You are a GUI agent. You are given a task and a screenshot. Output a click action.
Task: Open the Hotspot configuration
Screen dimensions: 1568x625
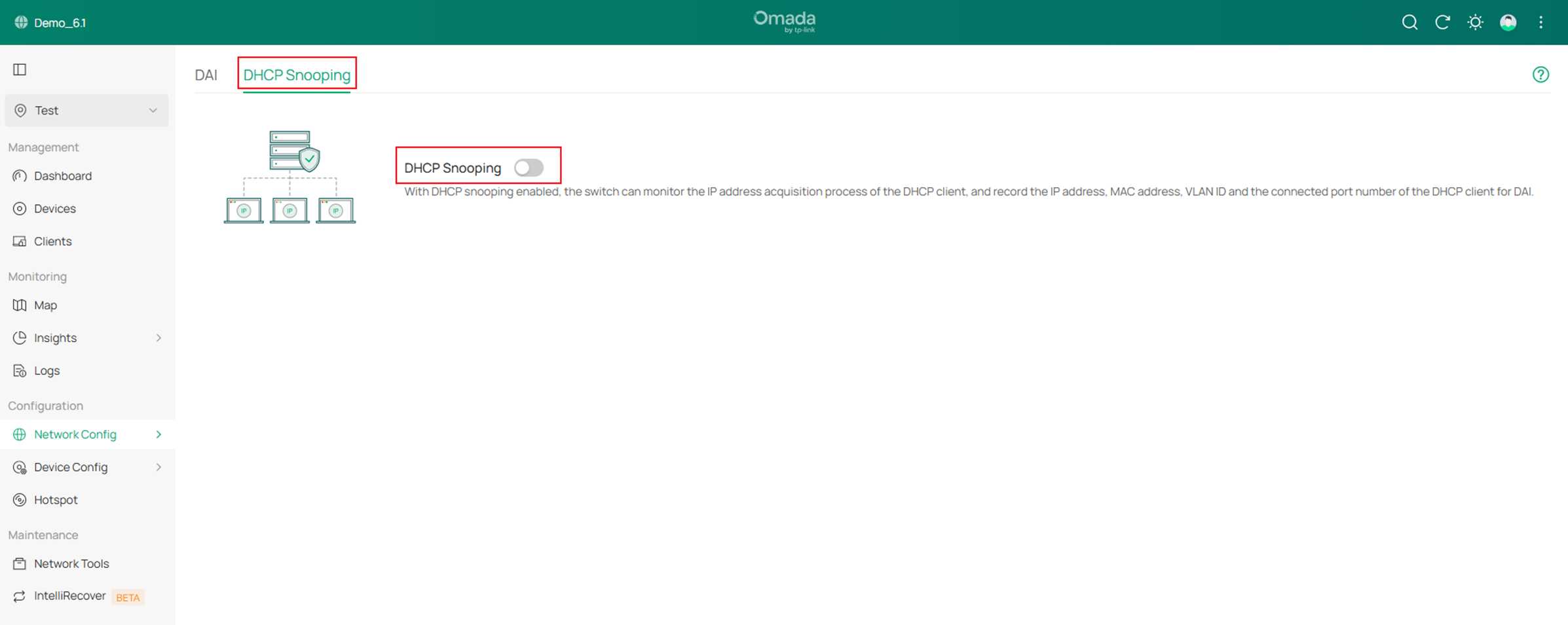coord(56,499)
